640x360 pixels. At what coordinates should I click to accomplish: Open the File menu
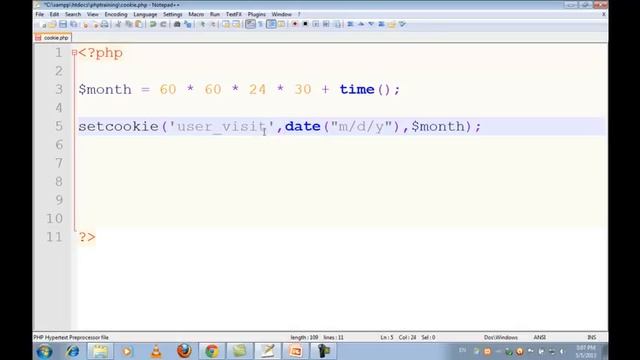pyautogui.click(x=40, y=14)
